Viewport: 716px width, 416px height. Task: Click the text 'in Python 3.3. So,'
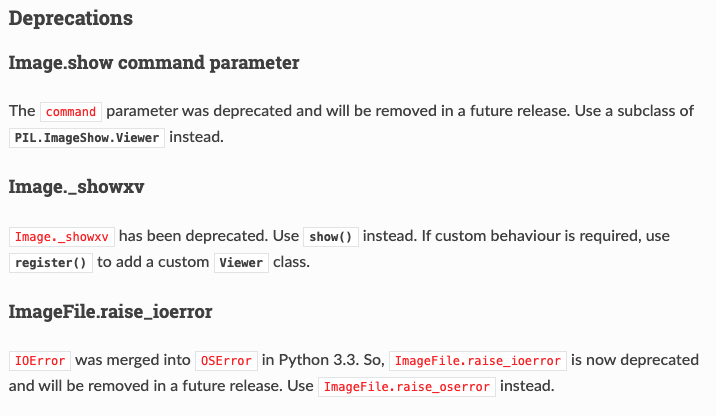[323, 360]
